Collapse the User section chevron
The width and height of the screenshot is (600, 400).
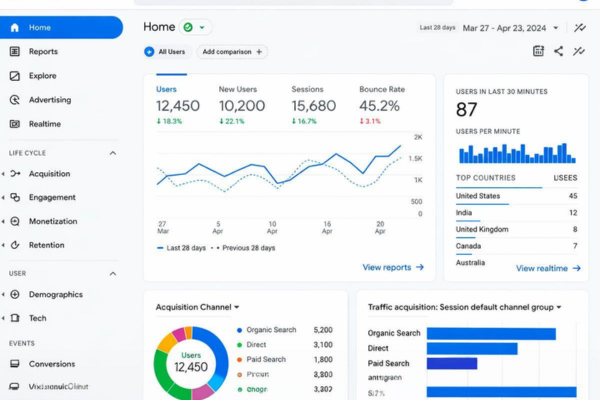tap(112, 274)
